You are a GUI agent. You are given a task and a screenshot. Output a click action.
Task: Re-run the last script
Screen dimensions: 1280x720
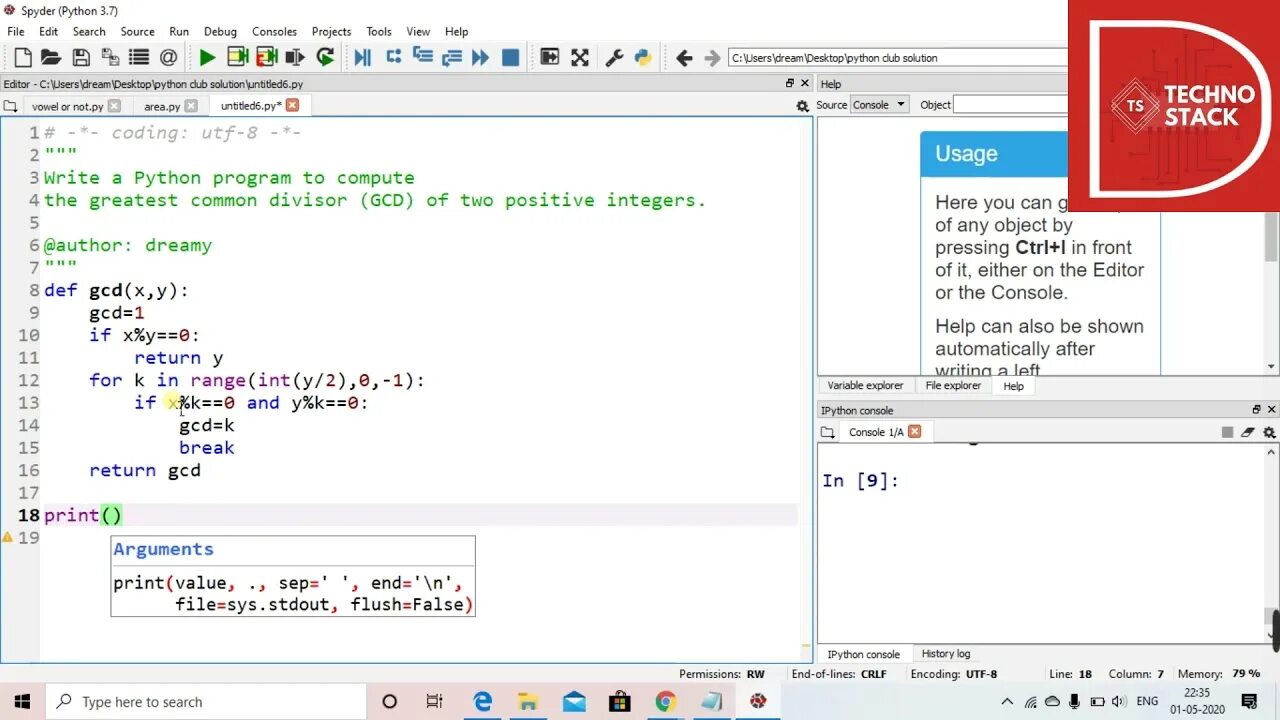coord(325,58)
